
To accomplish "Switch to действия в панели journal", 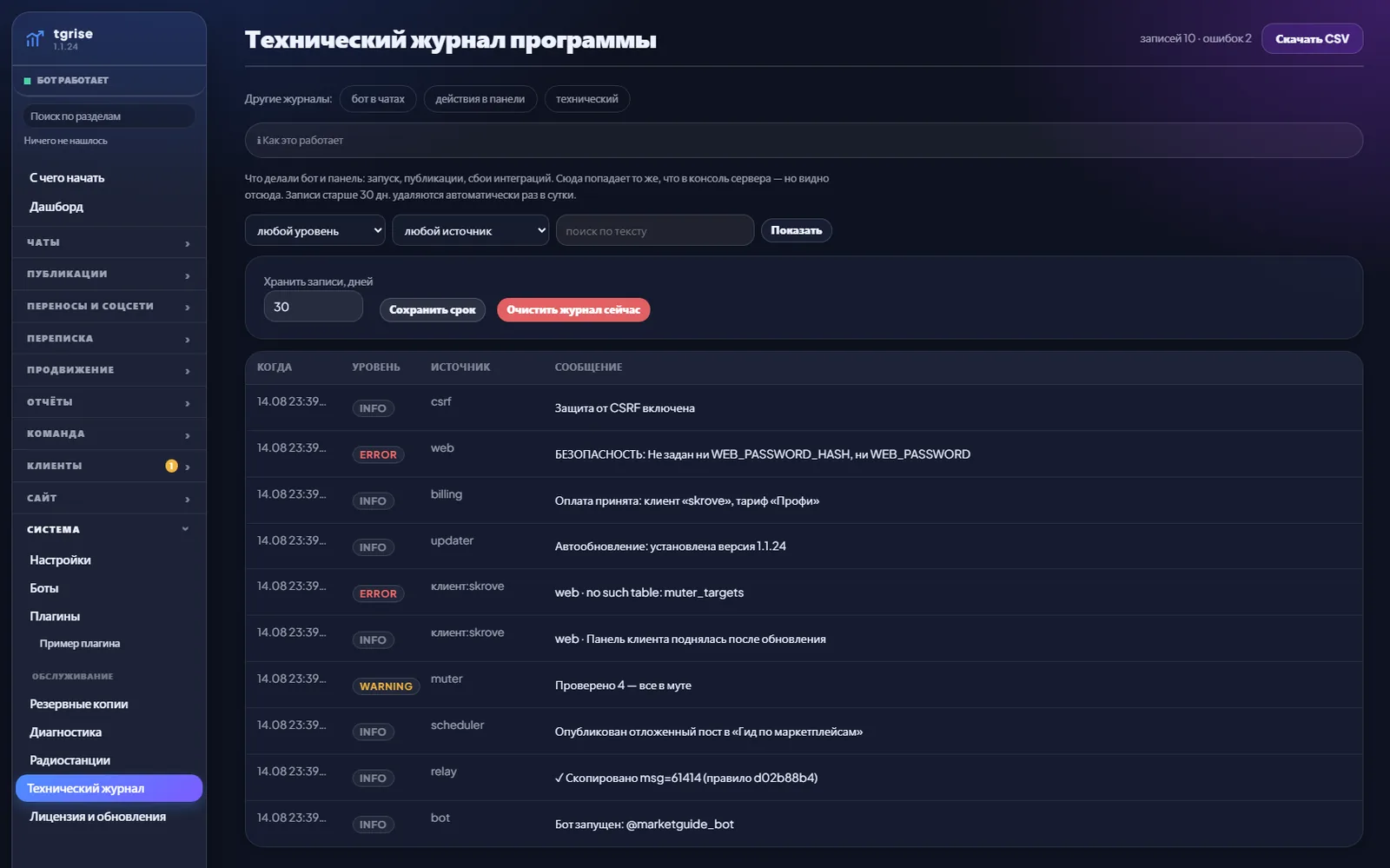I will point(480,99).
